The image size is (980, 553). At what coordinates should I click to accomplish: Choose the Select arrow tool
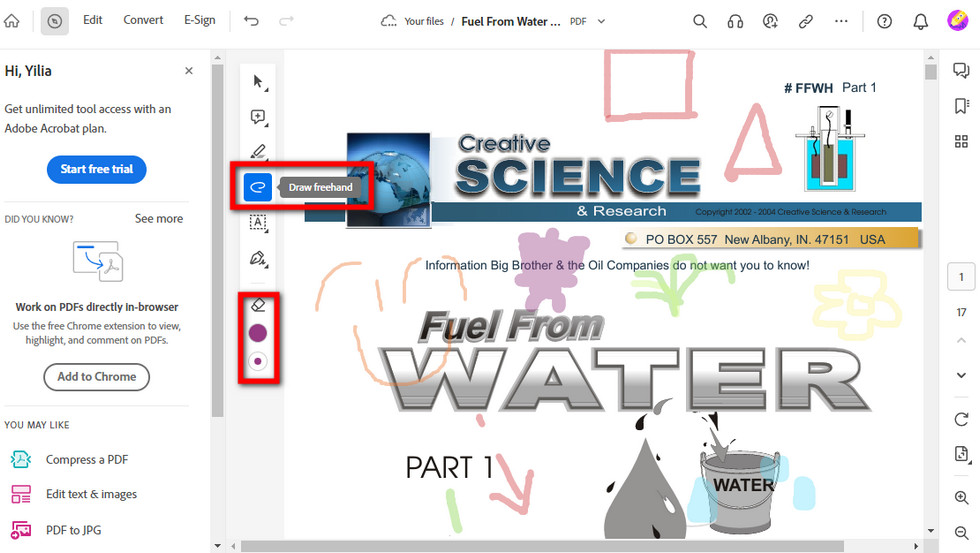[258, 82]
